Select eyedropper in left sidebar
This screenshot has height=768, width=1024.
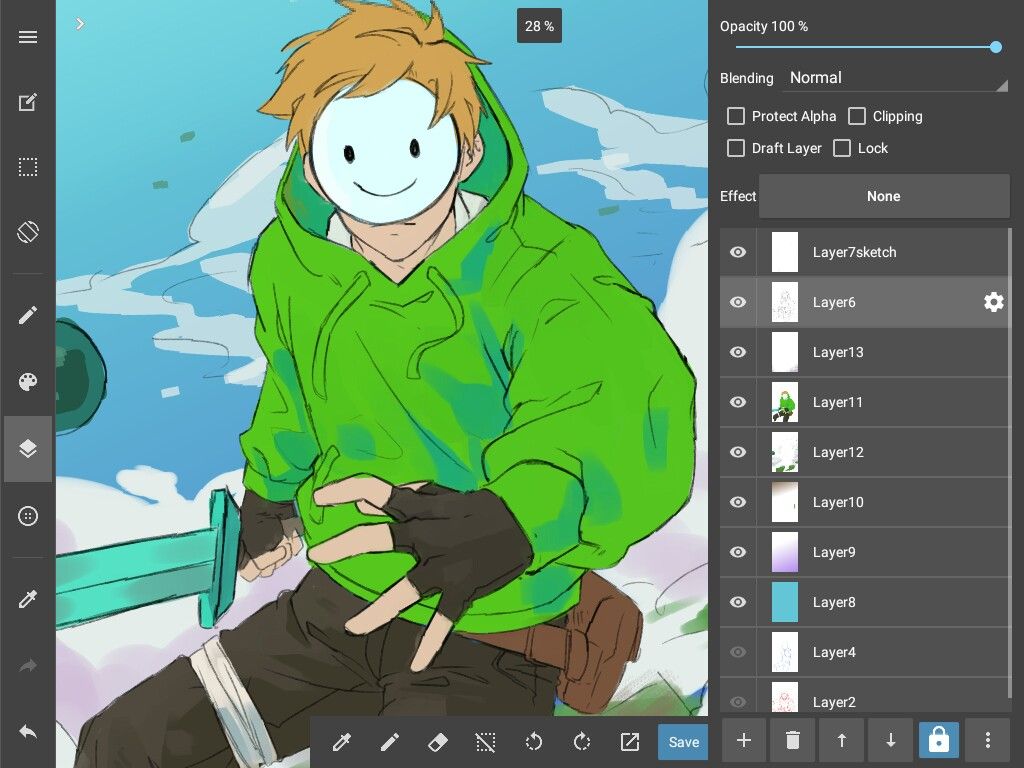pyautogui.click(x=27, y=599)
